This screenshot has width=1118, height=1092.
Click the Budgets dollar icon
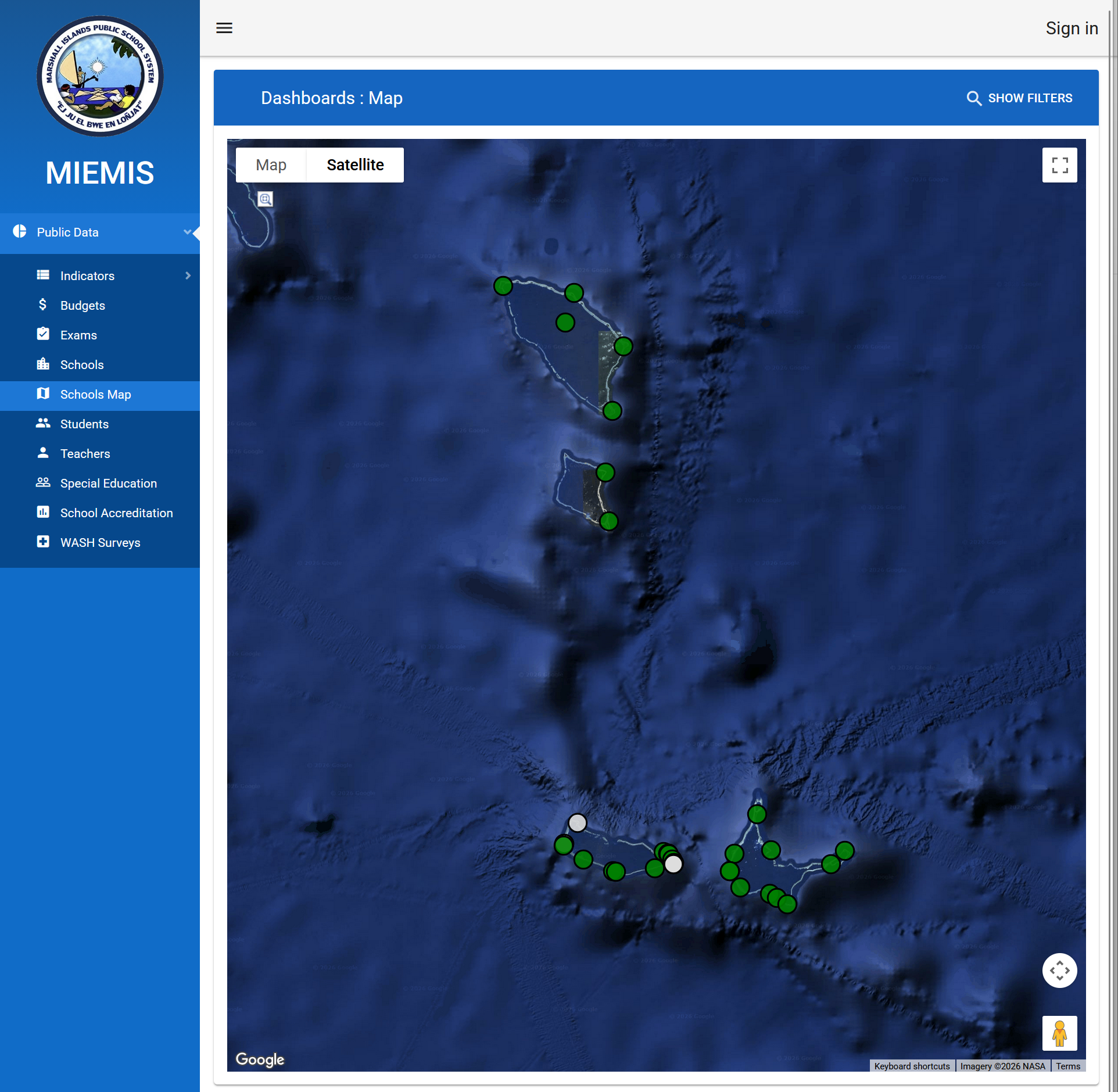(43, 305)
